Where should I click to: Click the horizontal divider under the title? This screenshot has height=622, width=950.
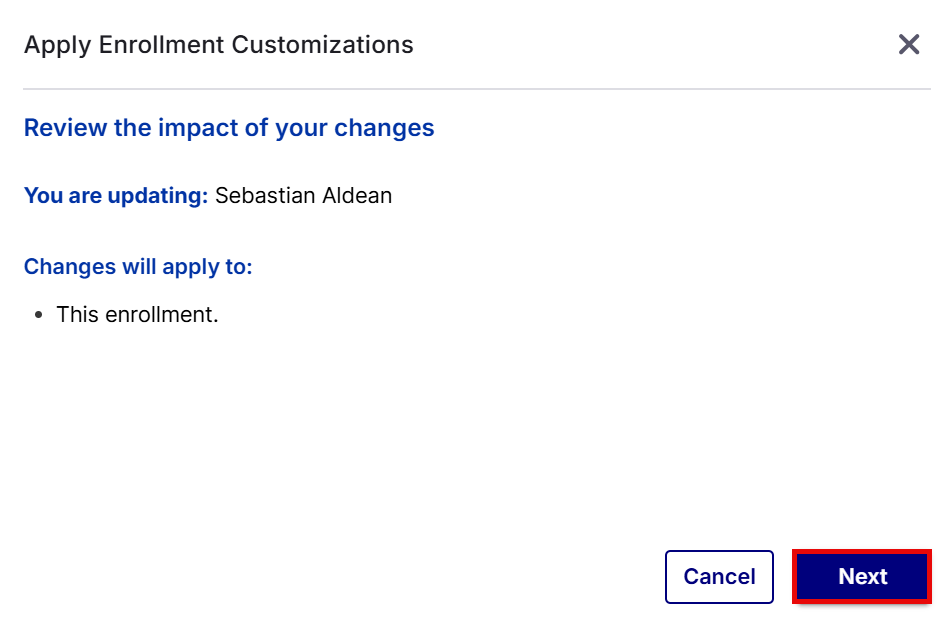click(477, 89)
